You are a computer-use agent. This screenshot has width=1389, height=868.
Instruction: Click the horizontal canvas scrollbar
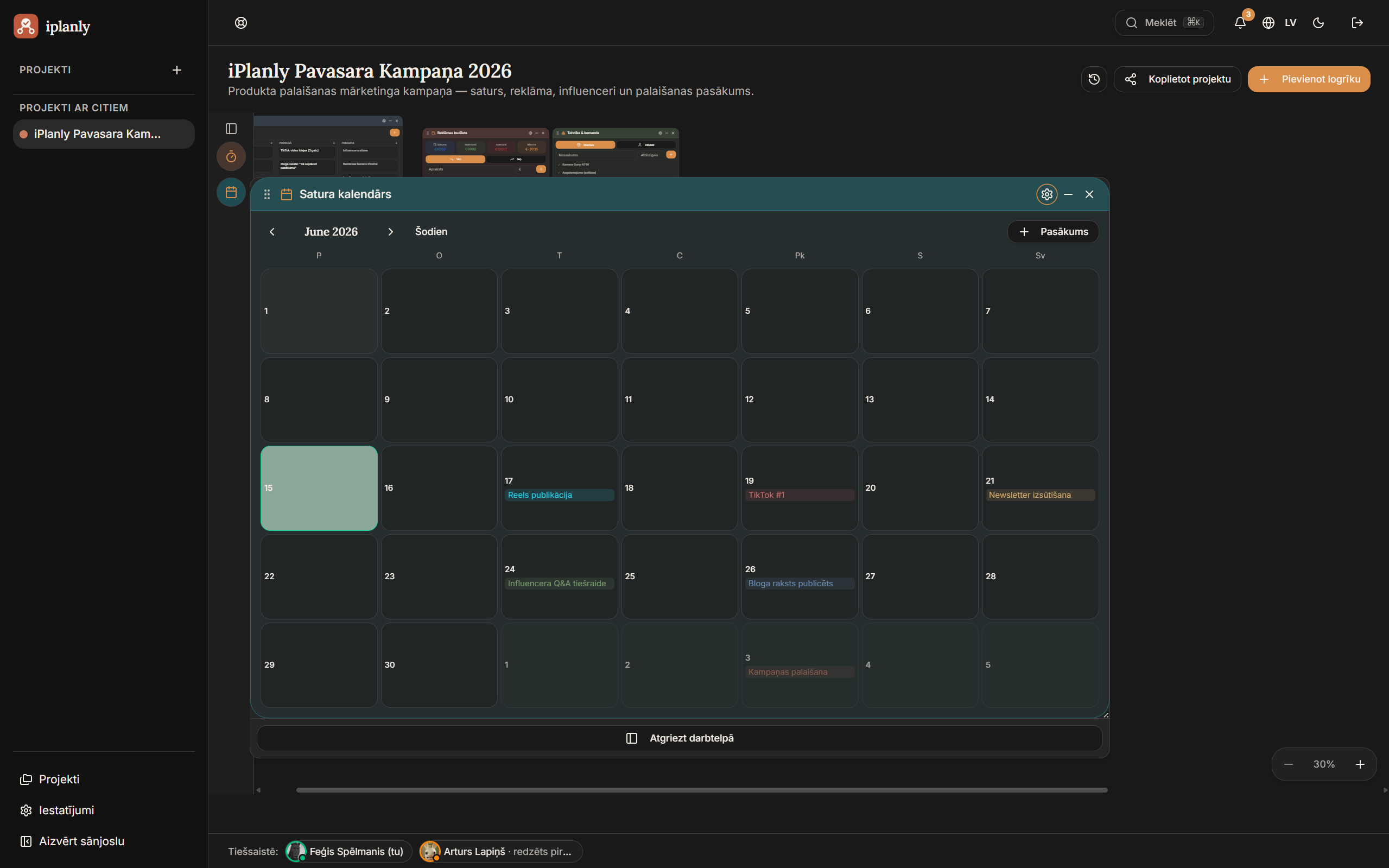(x=701, y=790)
